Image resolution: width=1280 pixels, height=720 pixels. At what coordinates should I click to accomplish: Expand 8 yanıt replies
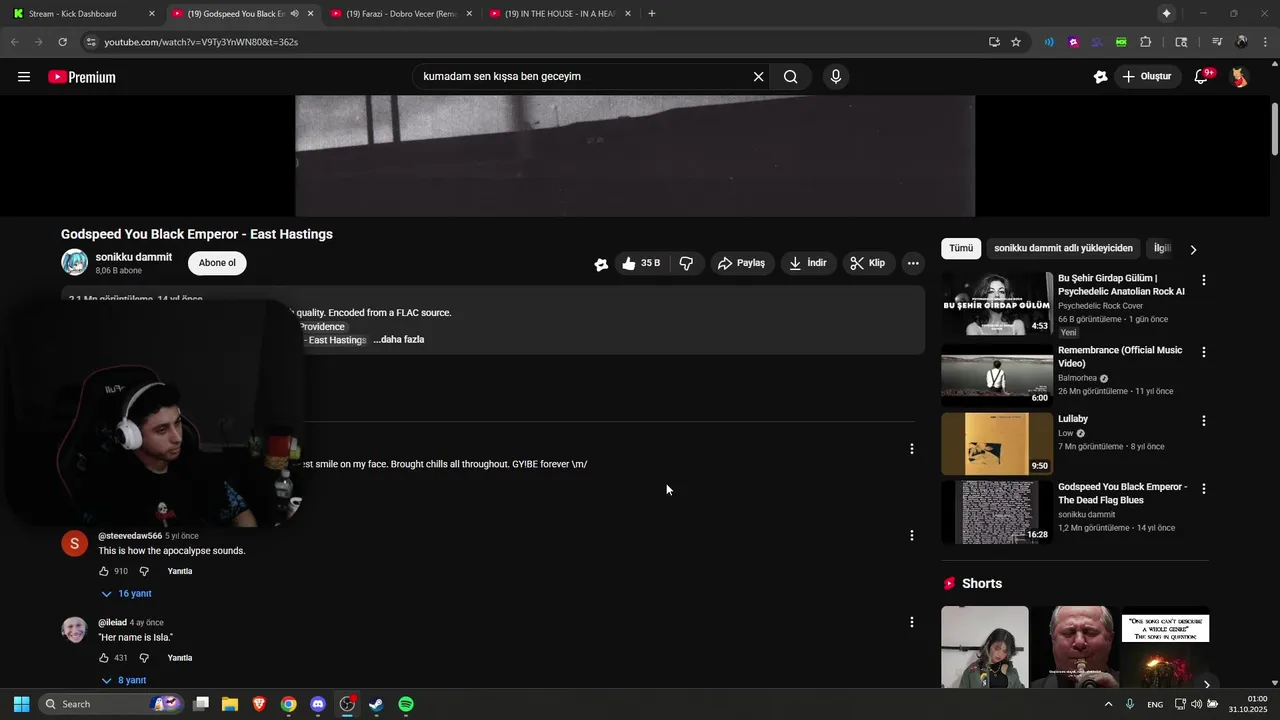pos(124,680)
